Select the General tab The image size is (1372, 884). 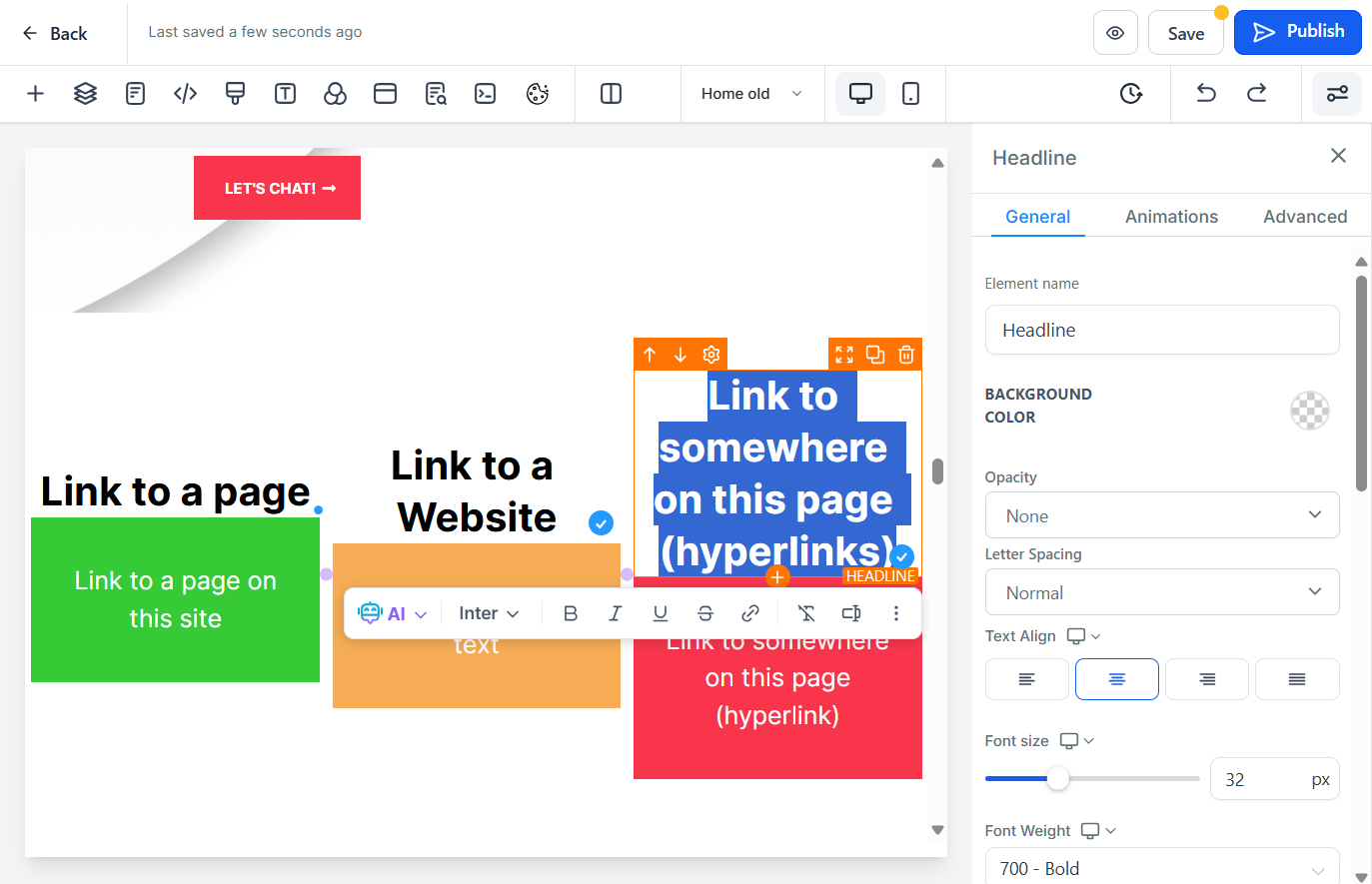point(1037,217)
